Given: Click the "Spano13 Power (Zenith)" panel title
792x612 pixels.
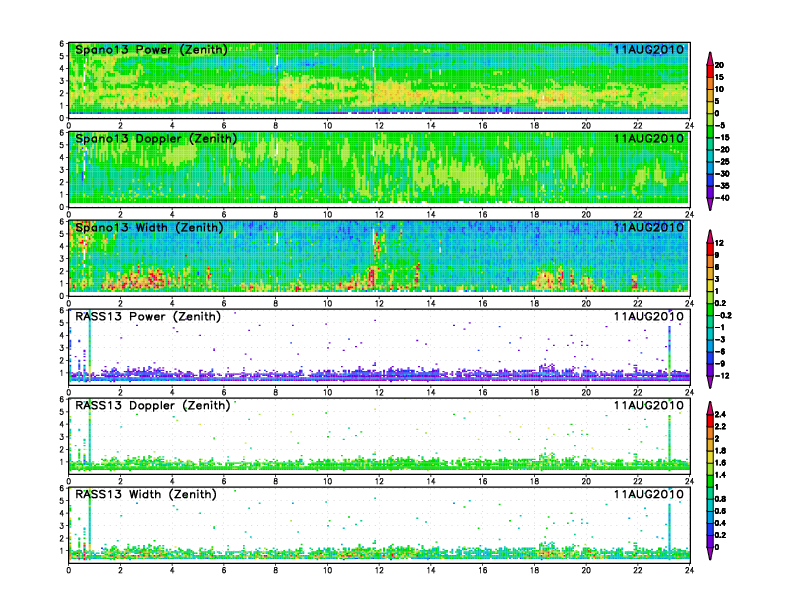Looking at the screenshot, I should pos(151,50).
